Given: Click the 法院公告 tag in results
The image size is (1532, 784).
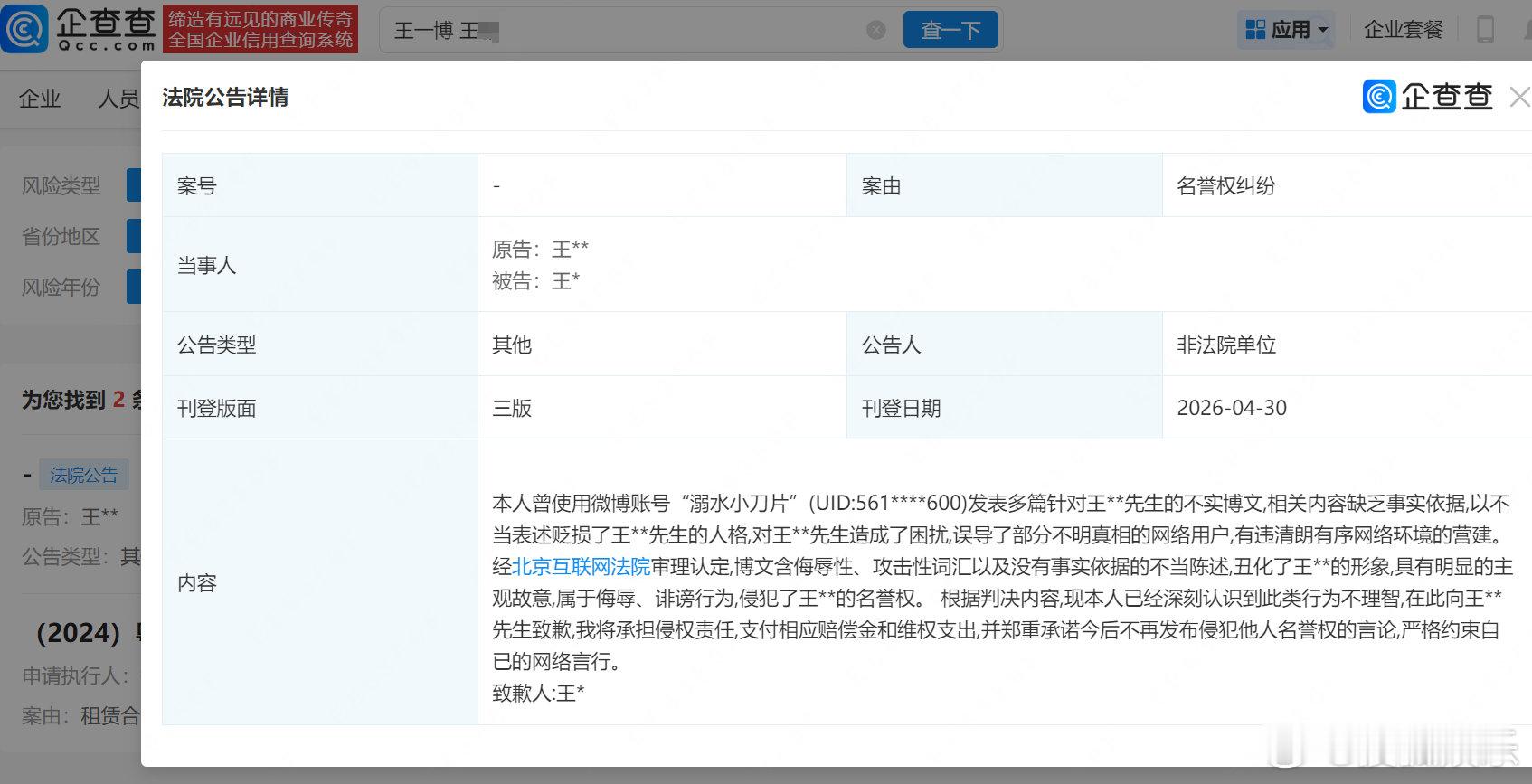Looking at the screenshot, I should [83, 475].
